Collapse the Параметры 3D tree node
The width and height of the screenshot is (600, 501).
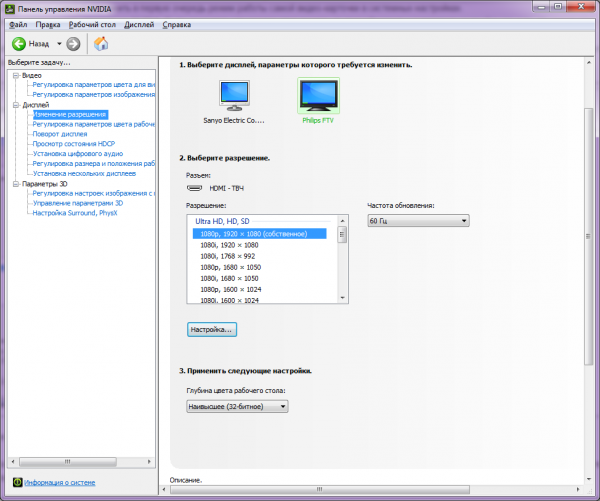[x=16, y=184]
